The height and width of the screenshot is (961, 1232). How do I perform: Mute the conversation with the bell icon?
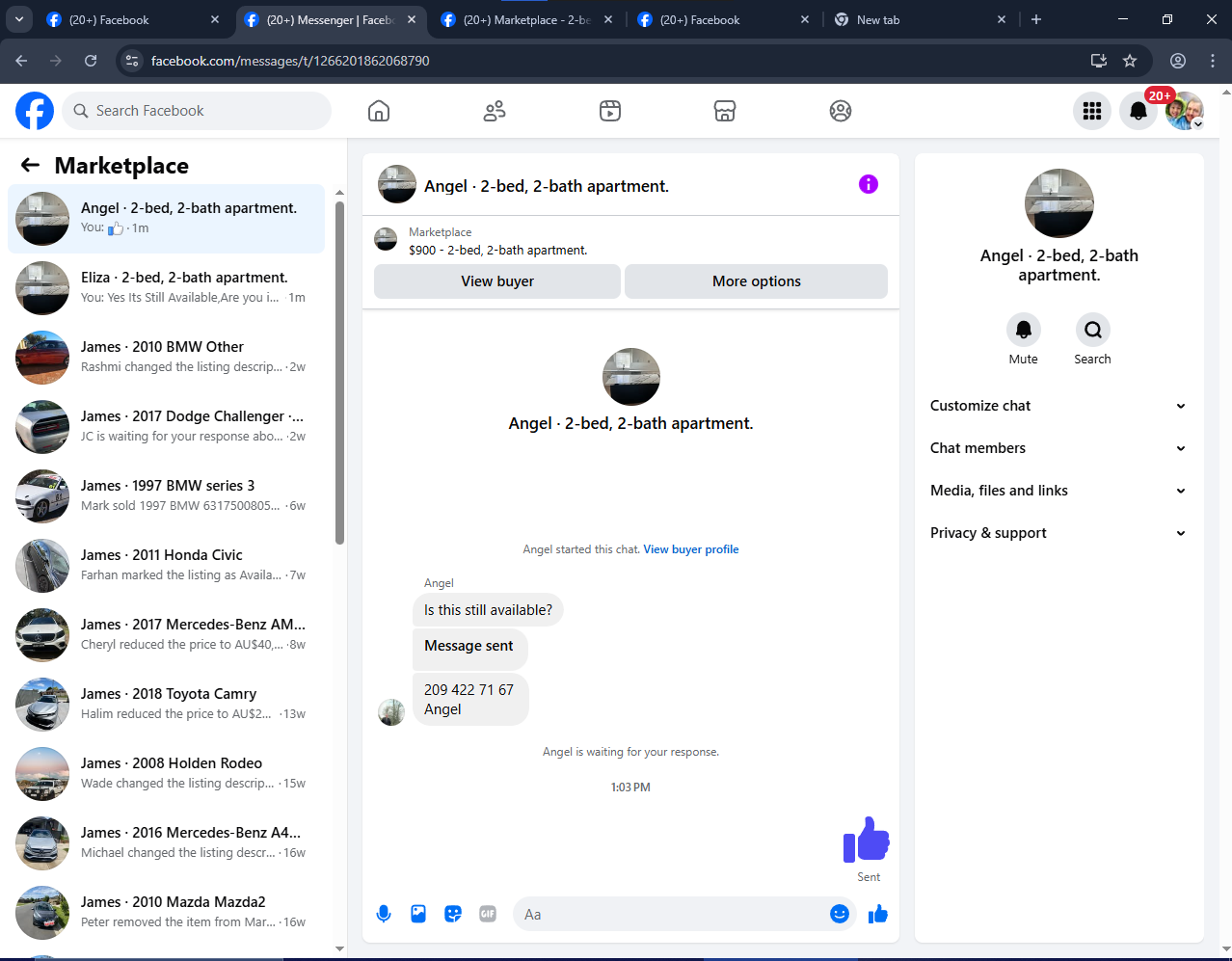(1024, 330)
